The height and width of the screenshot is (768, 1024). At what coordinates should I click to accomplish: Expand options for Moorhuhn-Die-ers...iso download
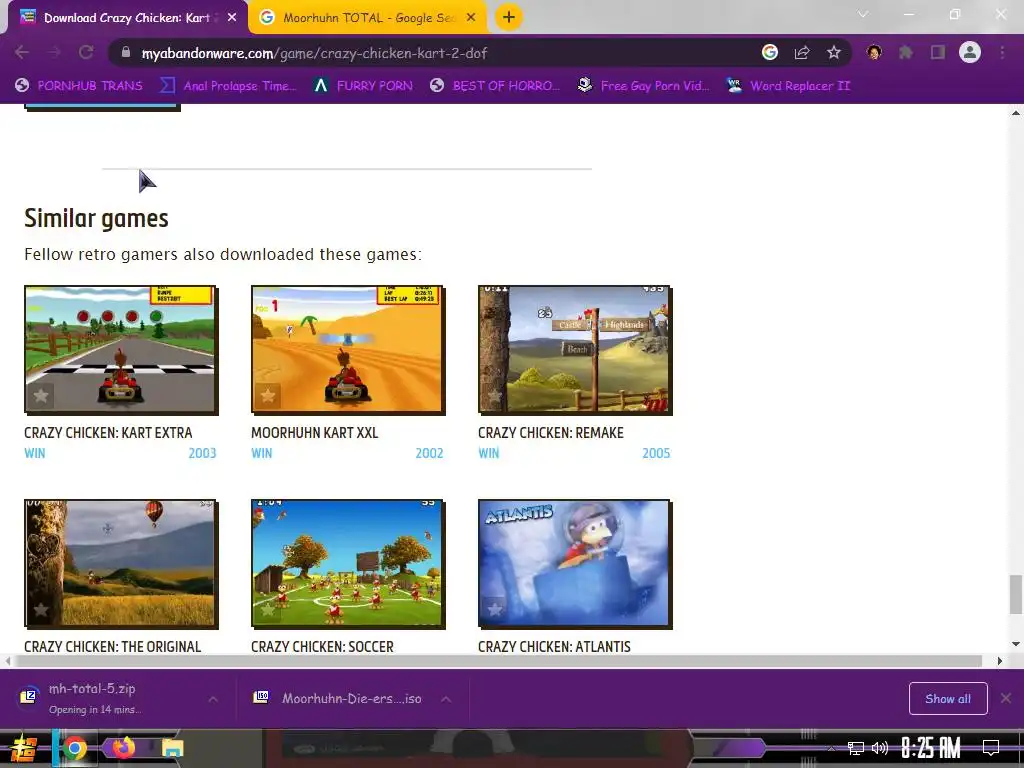tap(446, 699)
